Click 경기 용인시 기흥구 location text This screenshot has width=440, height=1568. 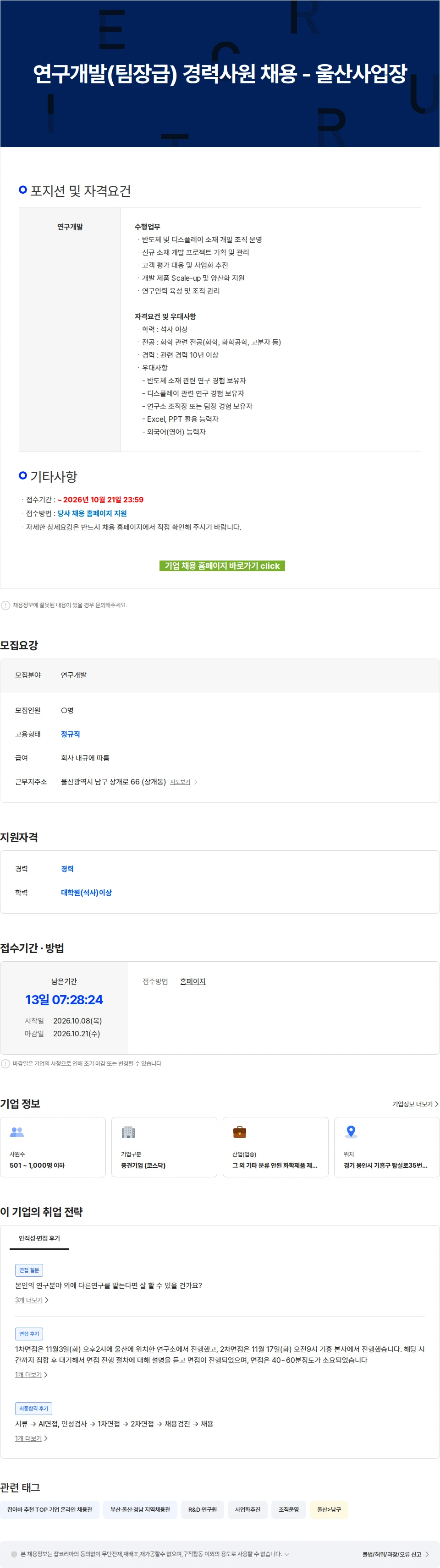click(385, 1165)
